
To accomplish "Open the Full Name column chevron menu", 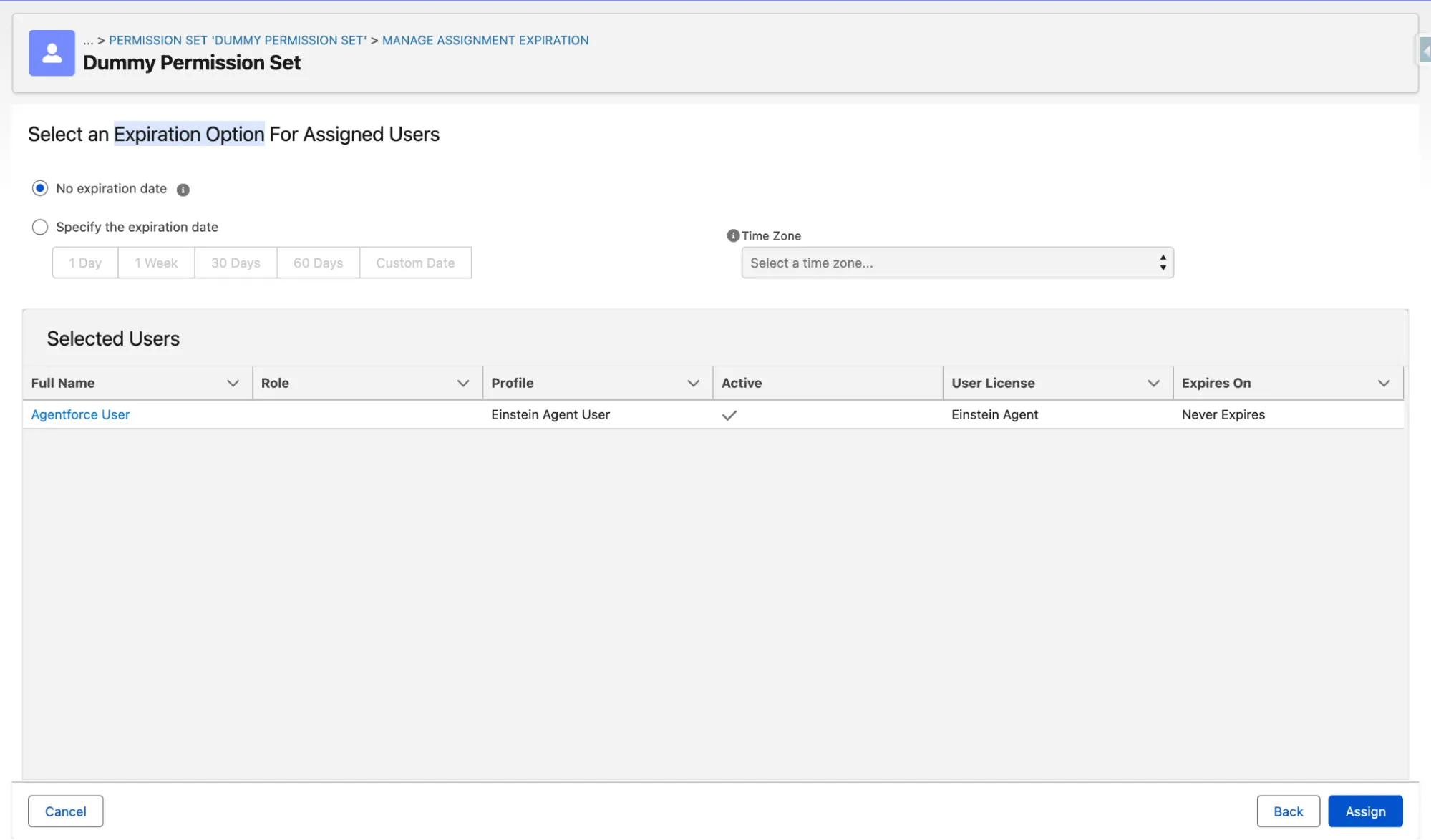I will coord(233,384).
